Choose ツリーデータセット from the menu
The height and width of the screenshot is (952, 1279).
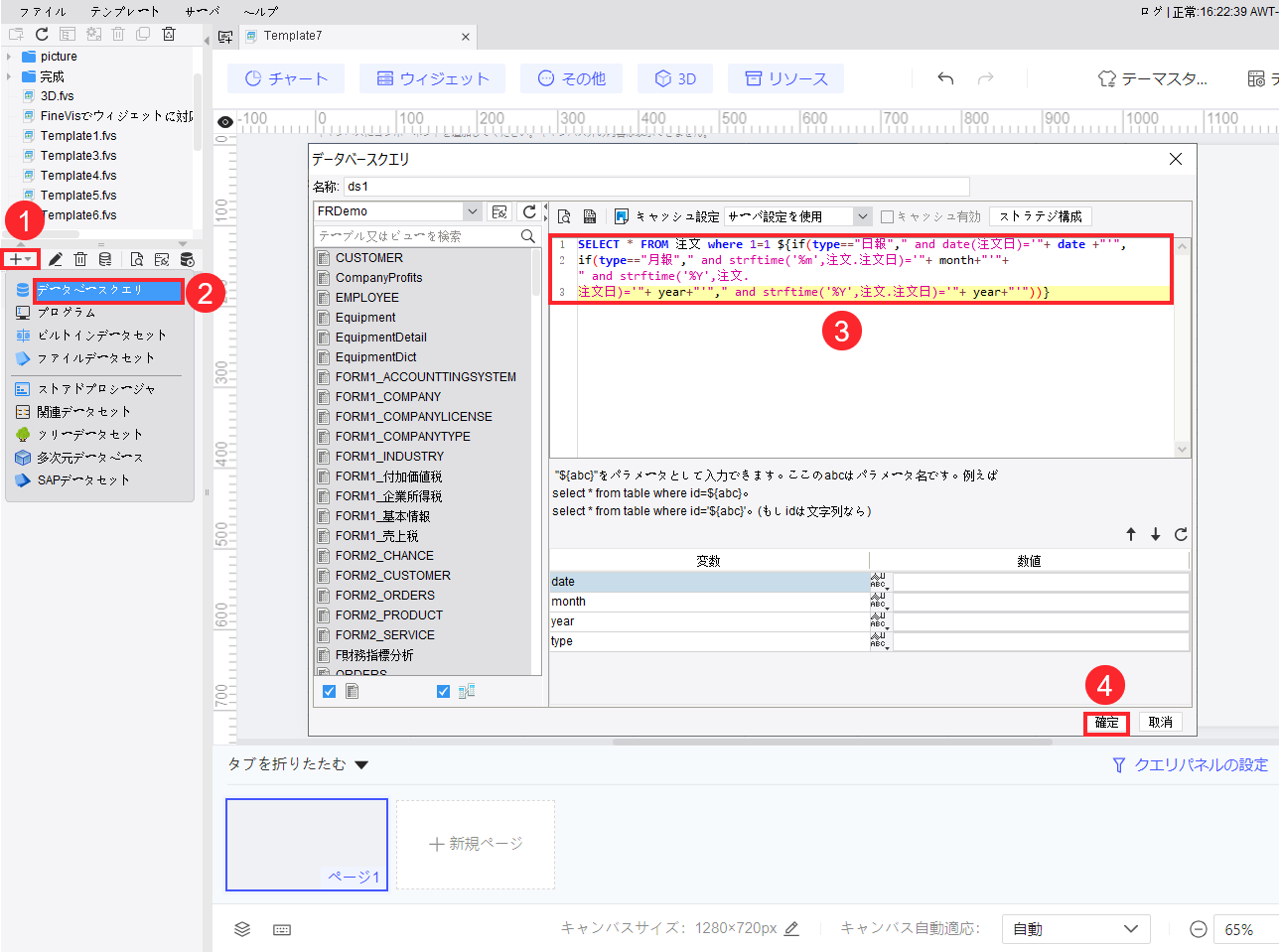point(89,435)
